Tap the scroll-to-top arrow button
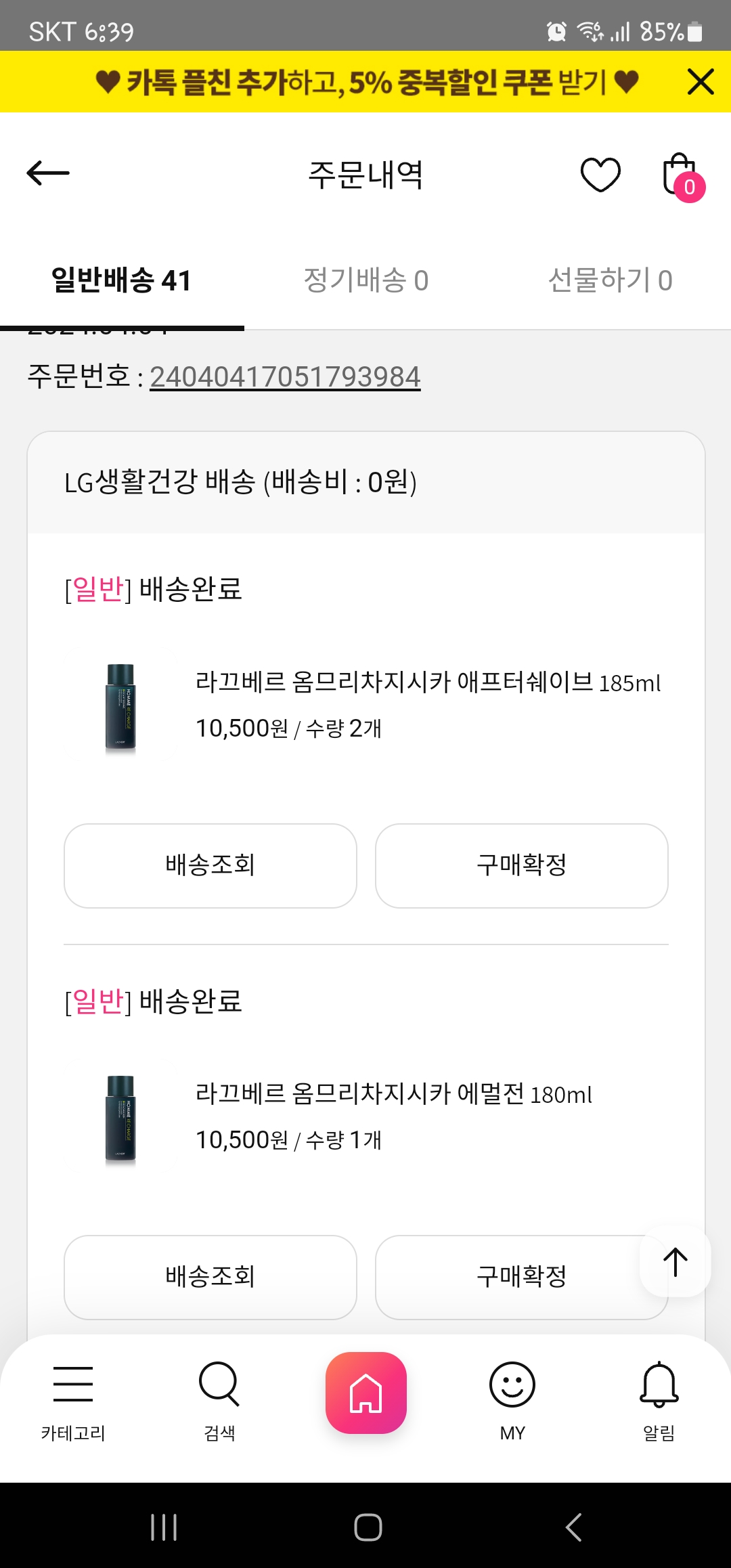This screenshot has height=1568, width=731. pyautogui.click(x=675, y=1262)
